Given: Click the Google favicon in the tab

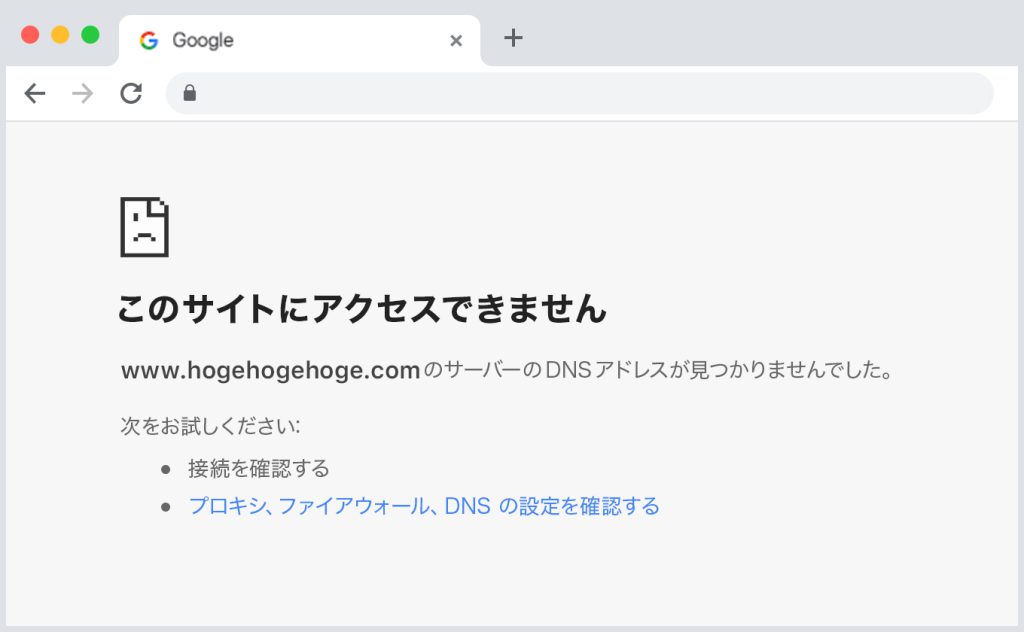Looking at the screenshot, I should point(149,40).
